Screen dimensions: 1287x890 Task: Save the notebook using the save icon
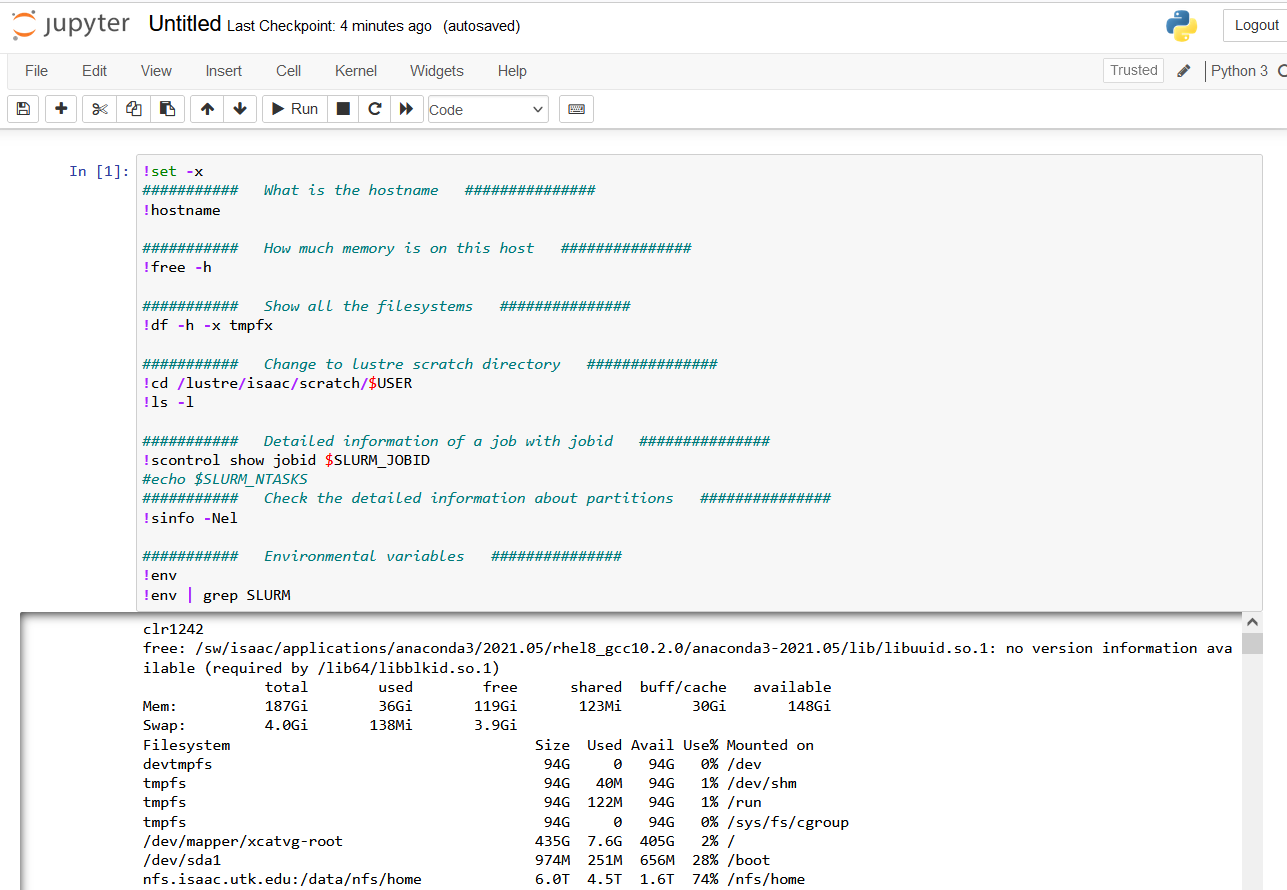[x=22, y=108]
